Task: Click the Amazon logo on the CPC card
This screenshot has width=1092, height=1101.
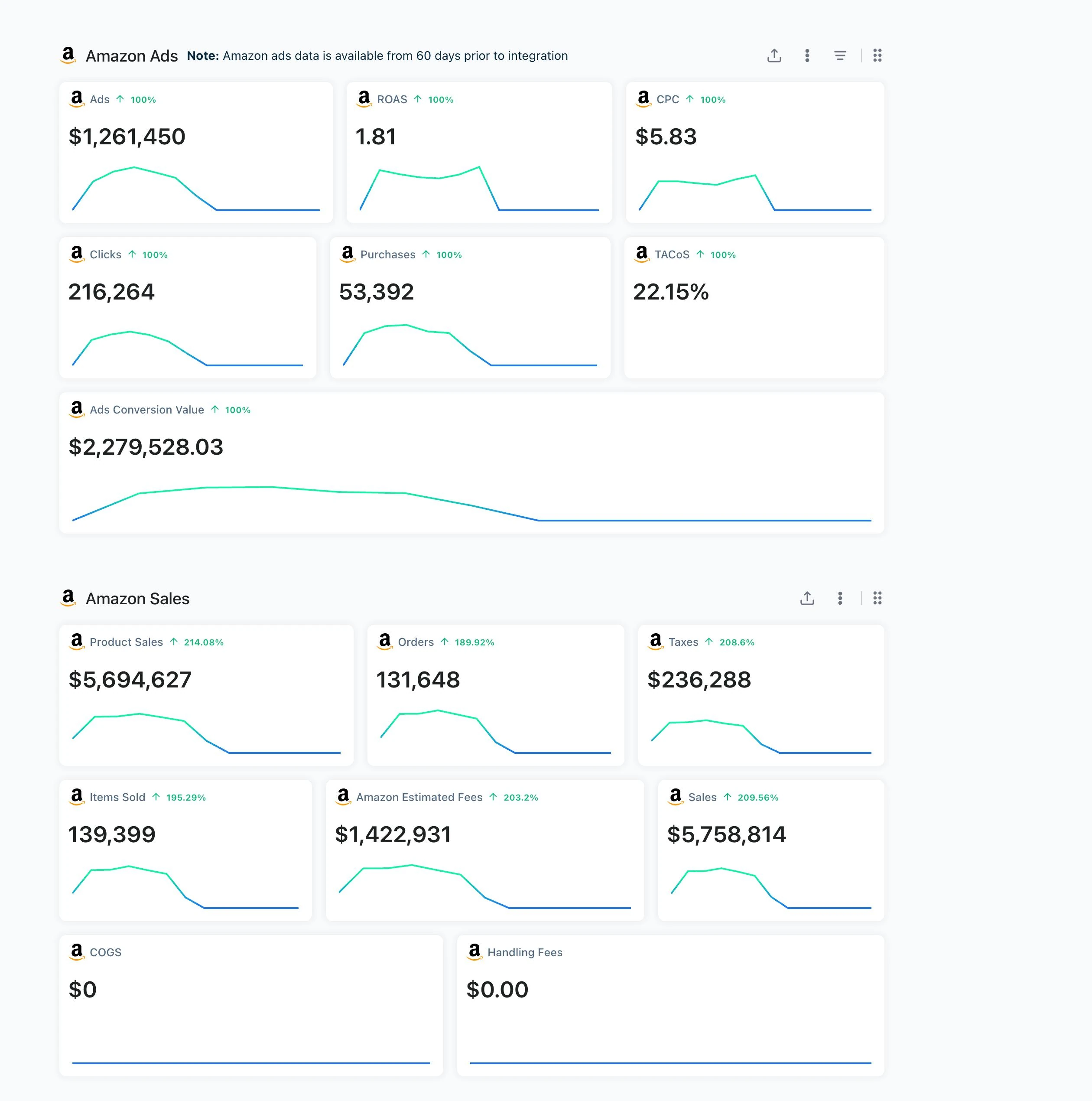Action: tap(643, 98)
